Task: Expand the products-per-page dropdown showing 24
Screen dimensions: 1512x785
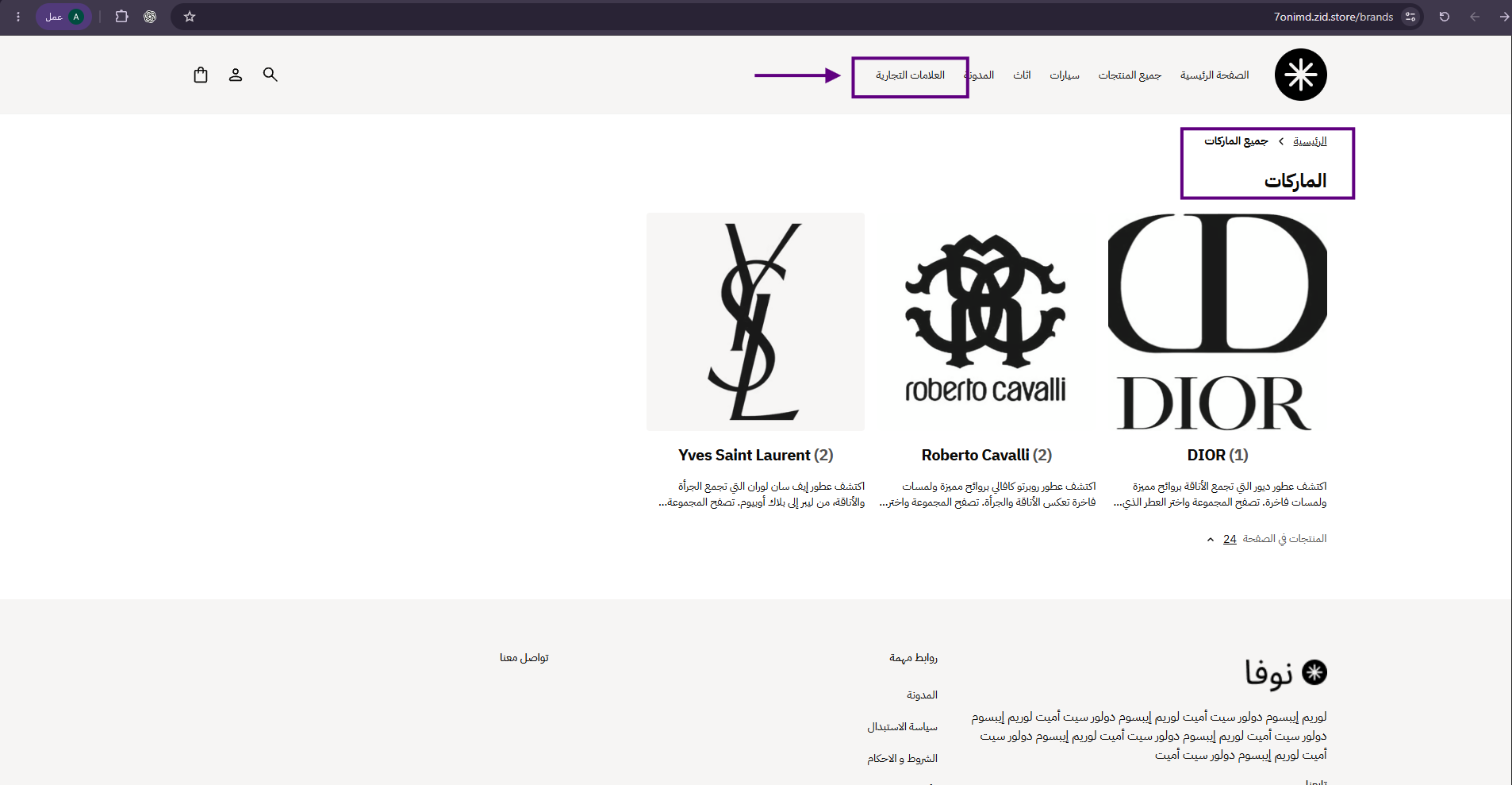Action: (1221, 539)
